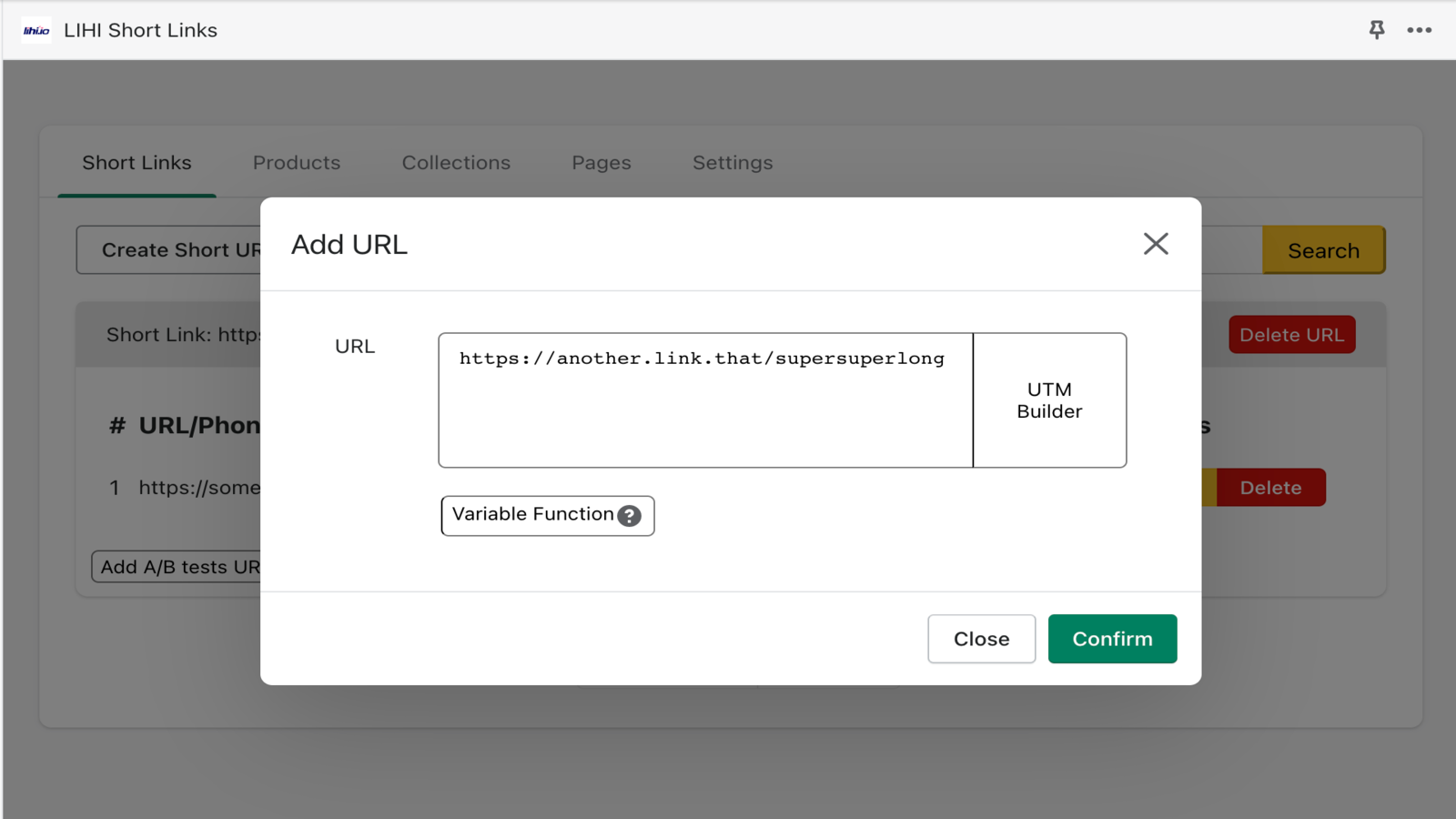Click the yellow Search button

coord(1324,250)
